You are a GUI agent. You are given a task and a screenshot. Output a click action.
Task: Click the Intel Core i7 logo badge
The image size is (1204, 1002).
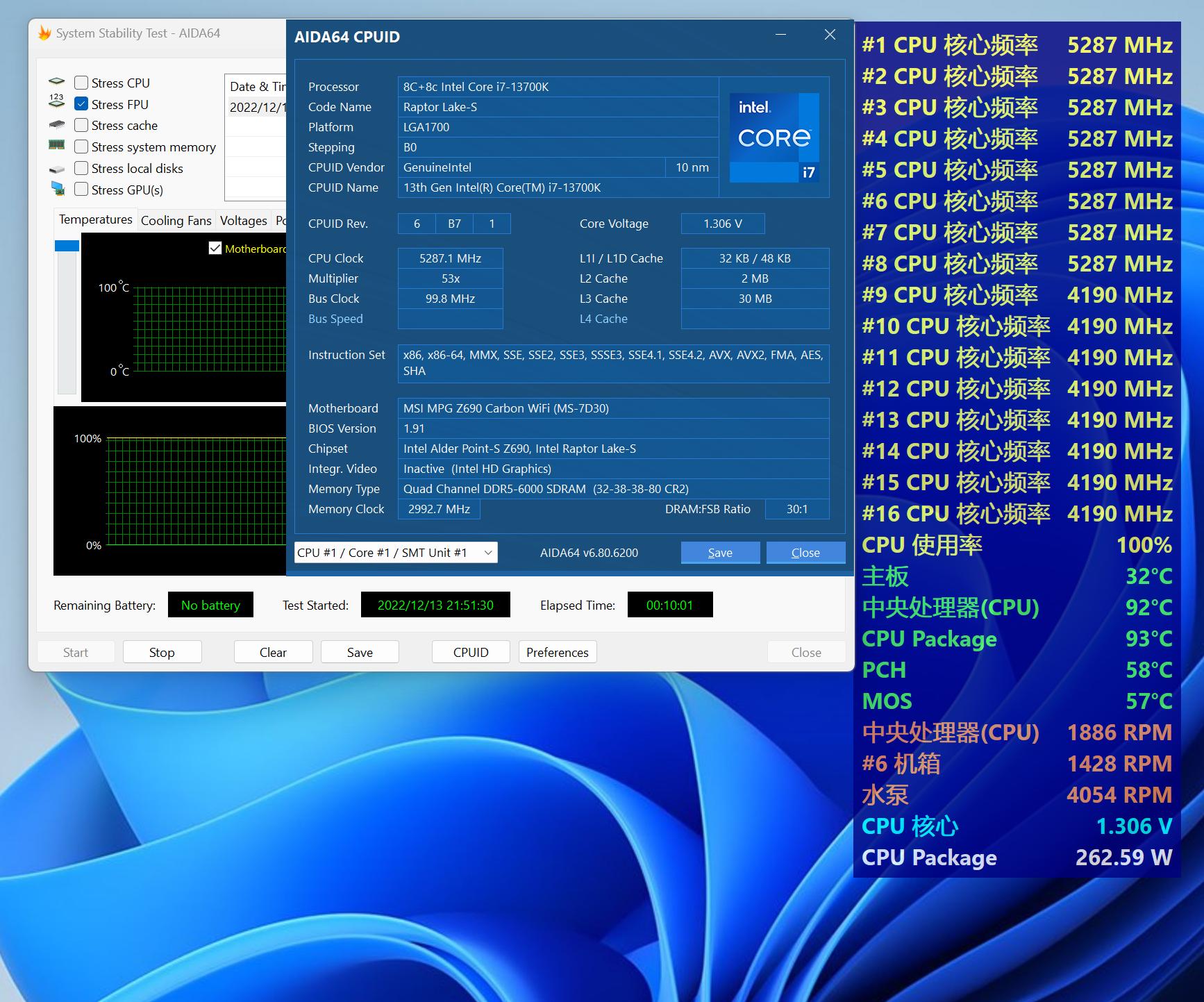click(774, 137)
